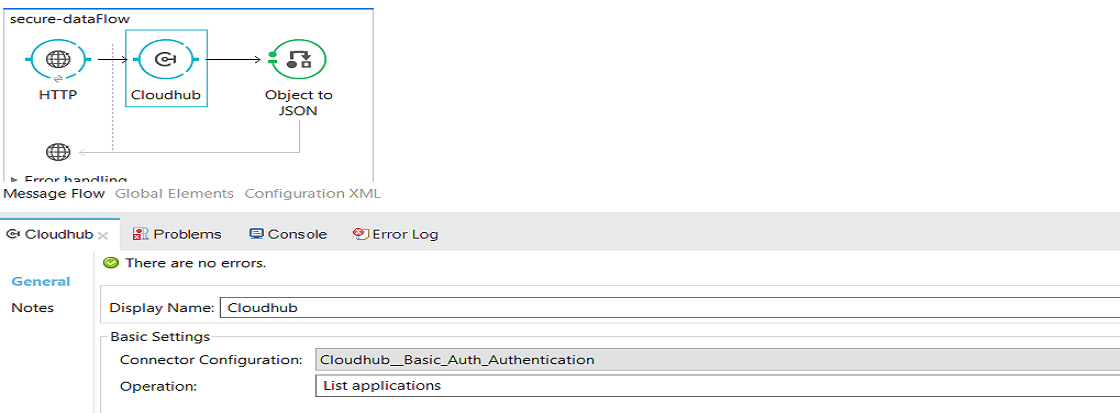Open the Console tab
This screenshot has height=413, width=1120.
[x=288, y=234]
